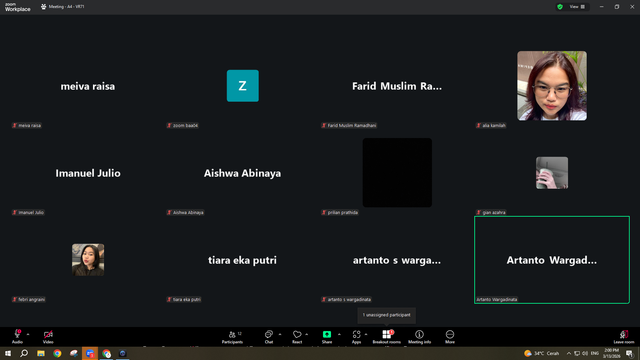
Task: Click the Artanto Wargadinata name label
Action: [497, 299]
